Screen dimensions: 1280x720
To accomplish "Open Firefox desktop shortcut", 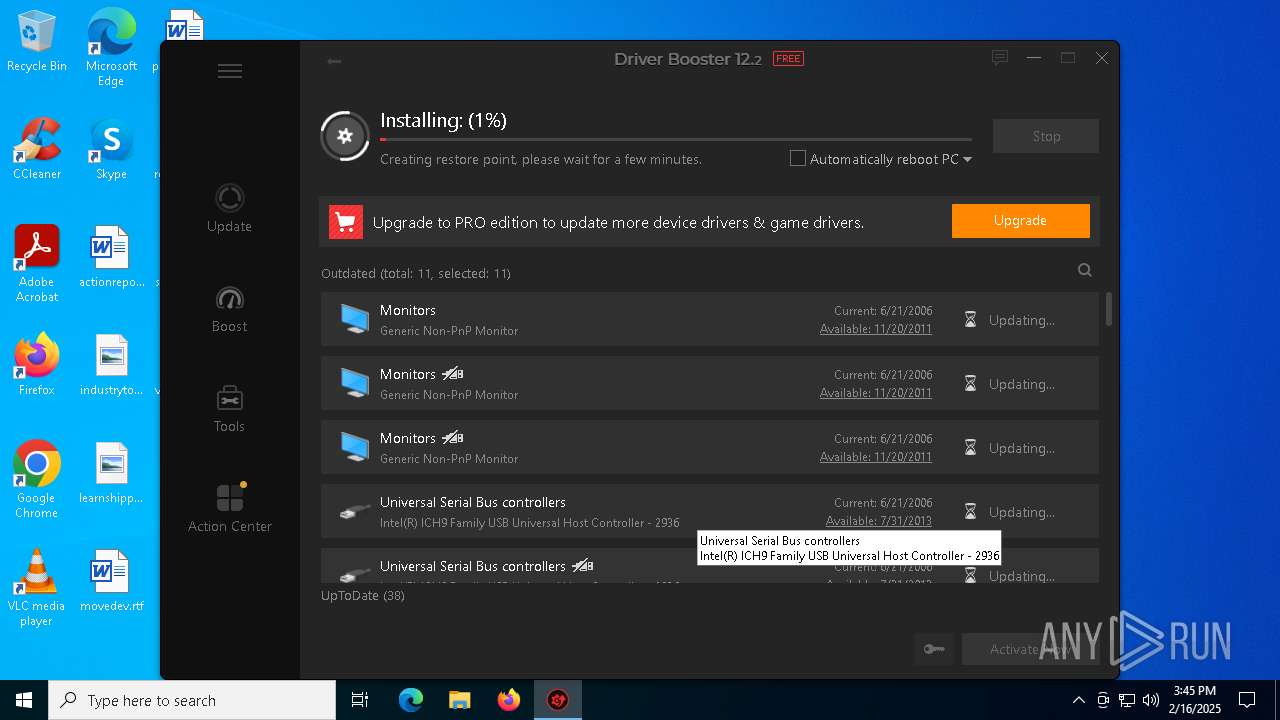I will pyautogui.click(x=37, y=365).
